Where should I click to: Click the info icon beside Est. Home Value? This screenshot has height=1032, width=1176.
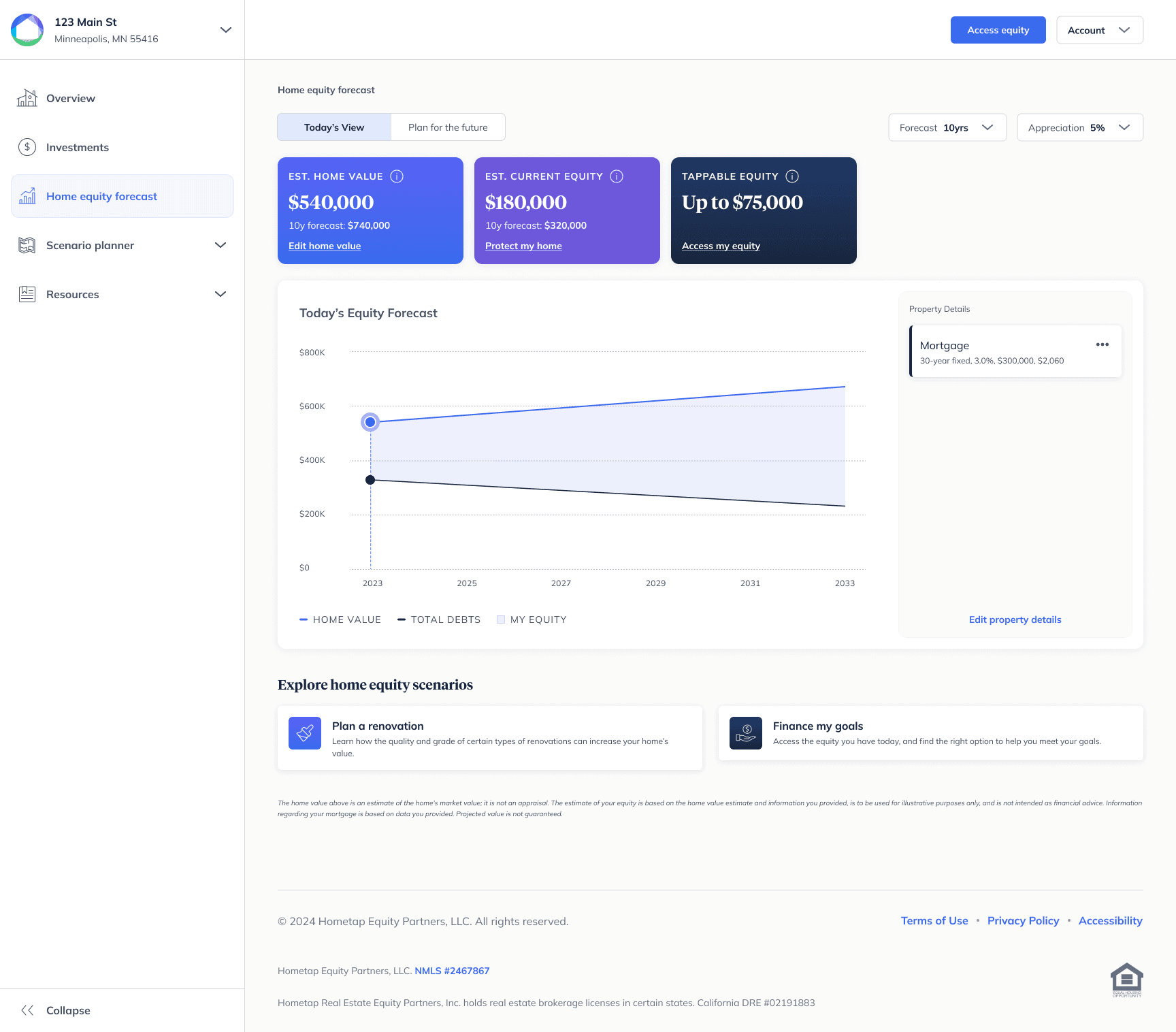(x=397, y=176)
